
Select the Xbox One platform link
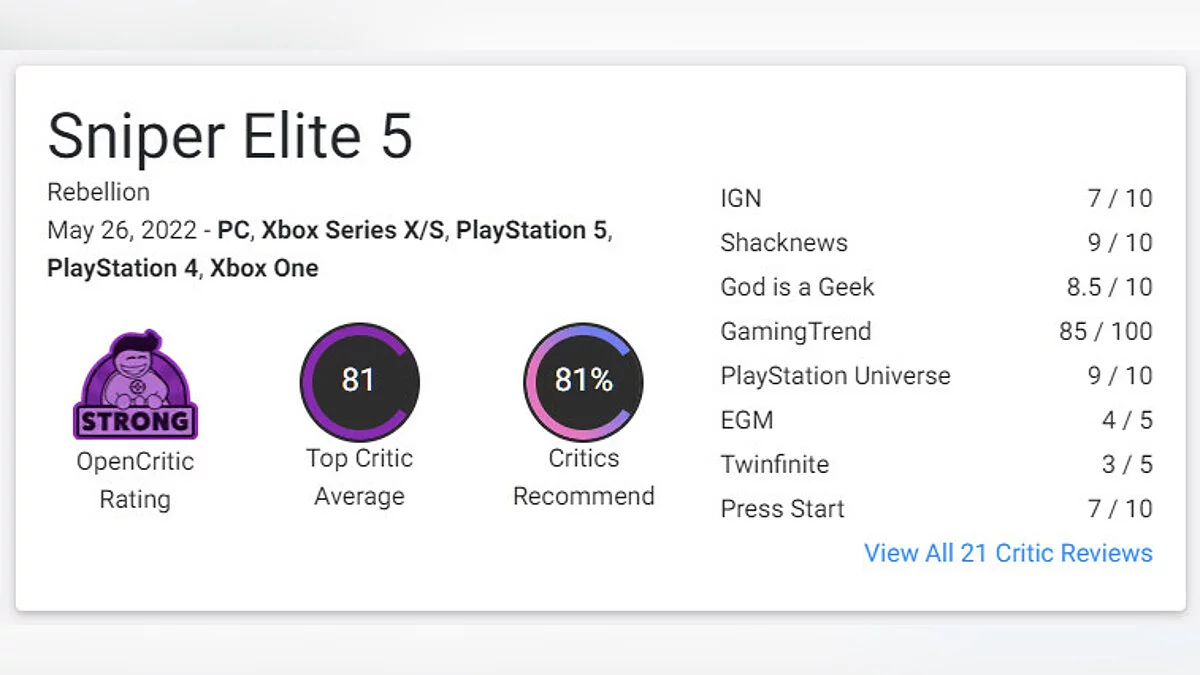(x=264, y=268)
